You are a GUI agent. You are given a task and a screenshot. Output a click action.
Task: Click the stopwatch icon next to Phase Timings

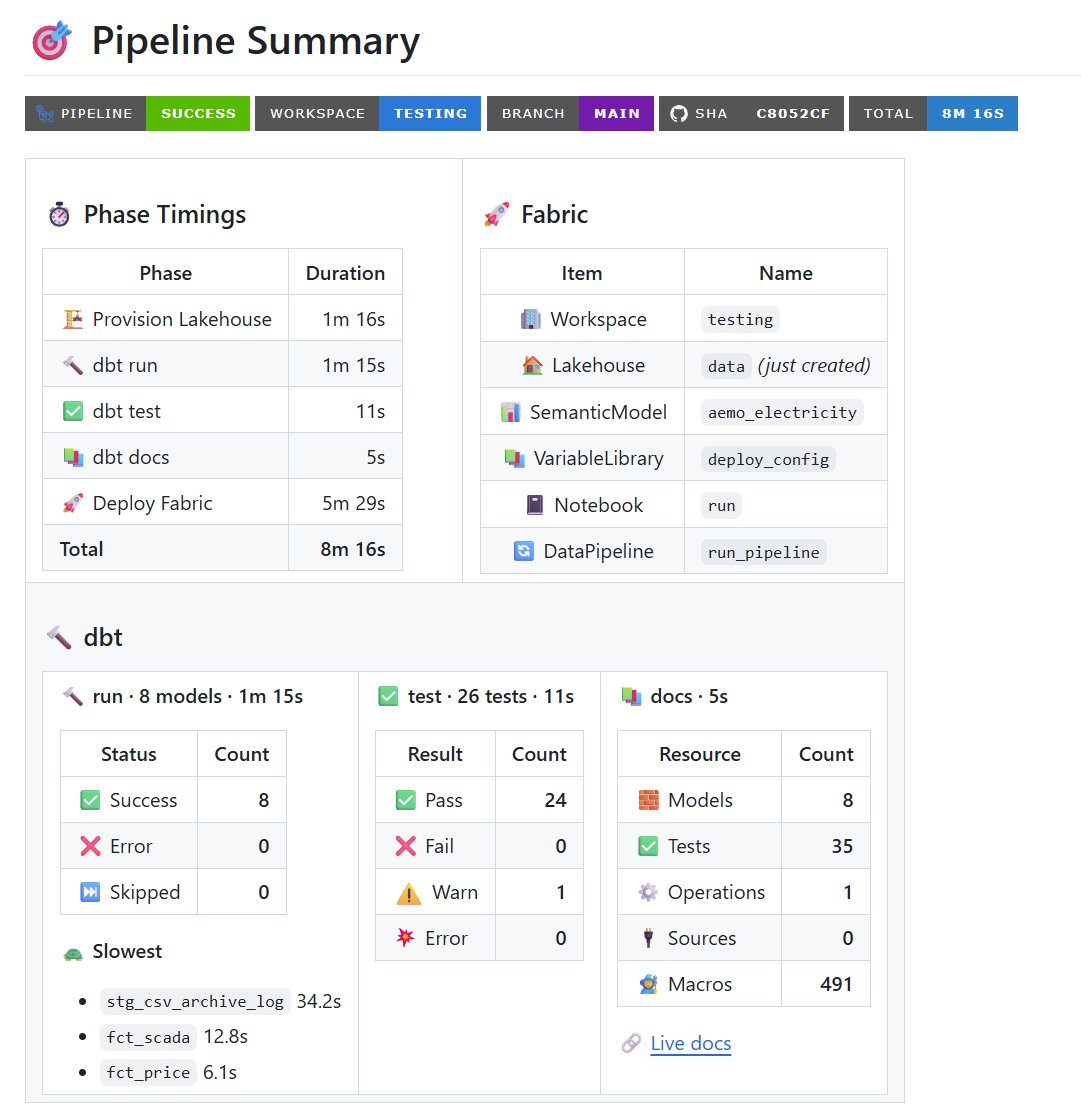point(59,214)
